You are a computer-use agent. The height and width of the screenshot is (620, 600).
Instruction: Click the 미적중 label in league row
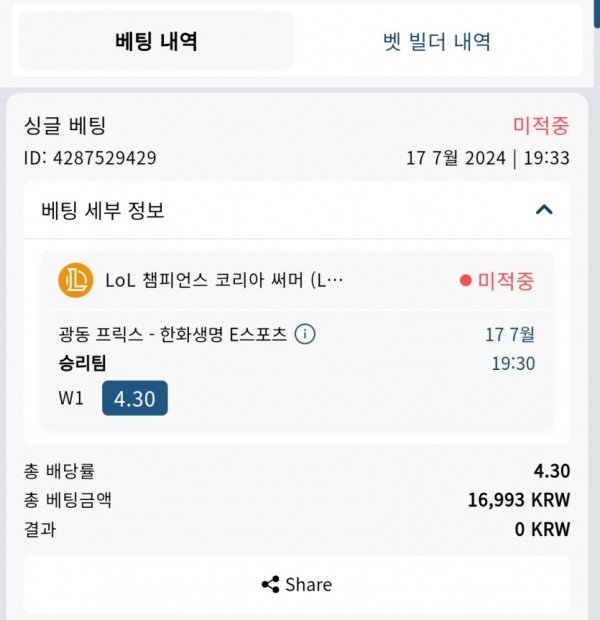coord(506,281)
